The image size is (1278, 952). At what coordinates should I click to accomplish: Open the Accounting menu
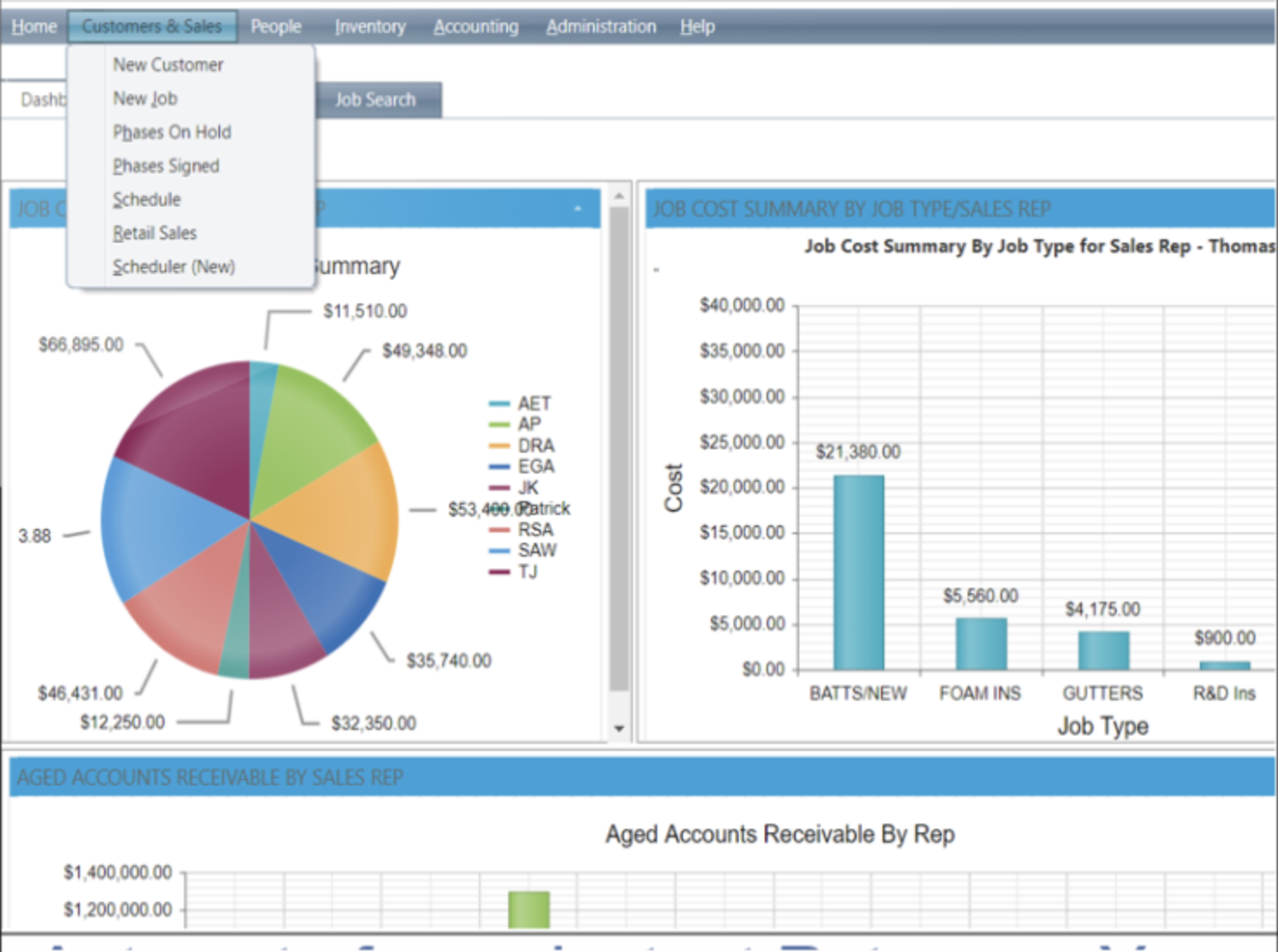click(x=476, y=27)
